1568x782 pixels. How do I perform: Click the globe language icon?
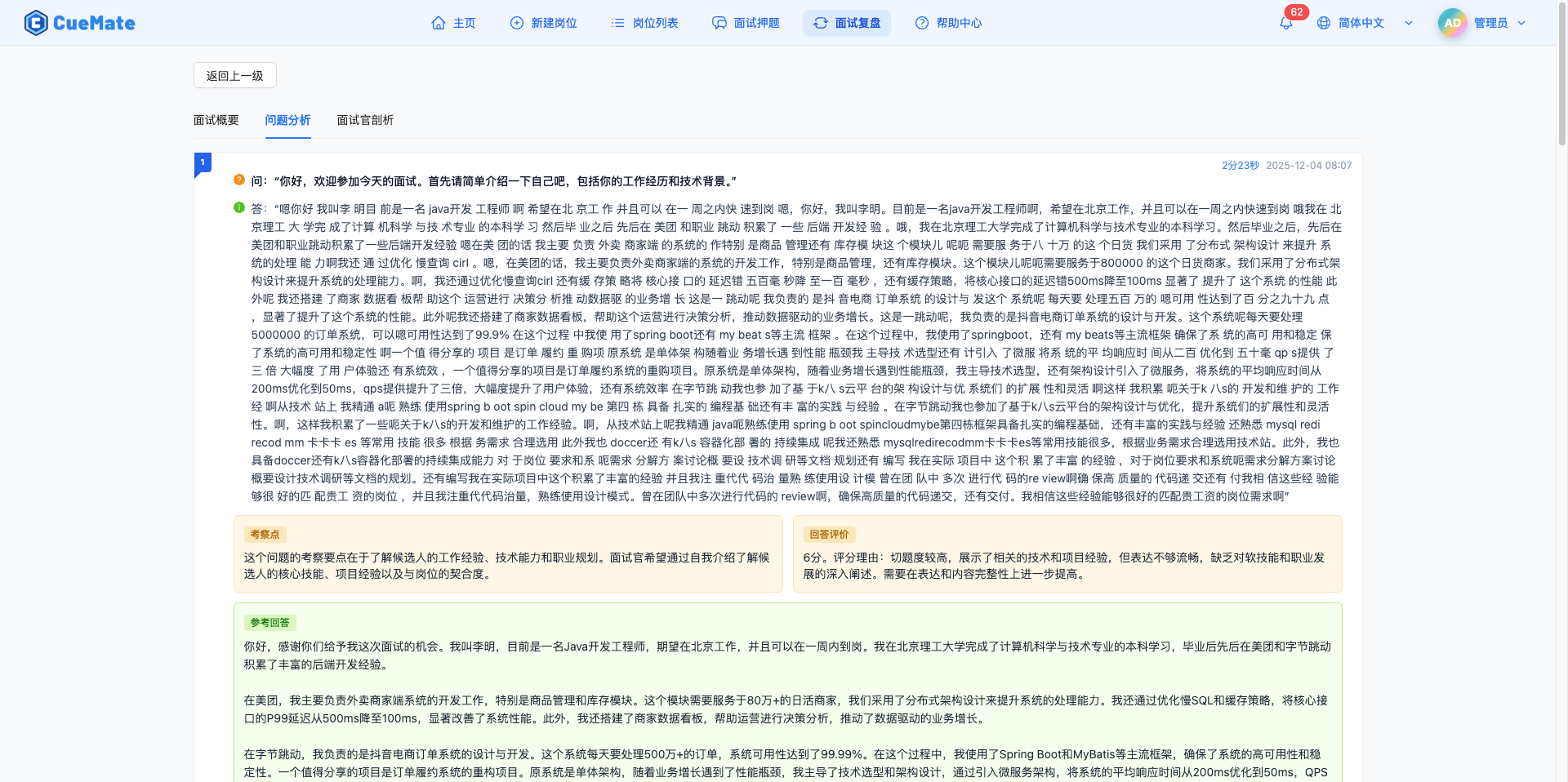click(x=1322, y=23)
